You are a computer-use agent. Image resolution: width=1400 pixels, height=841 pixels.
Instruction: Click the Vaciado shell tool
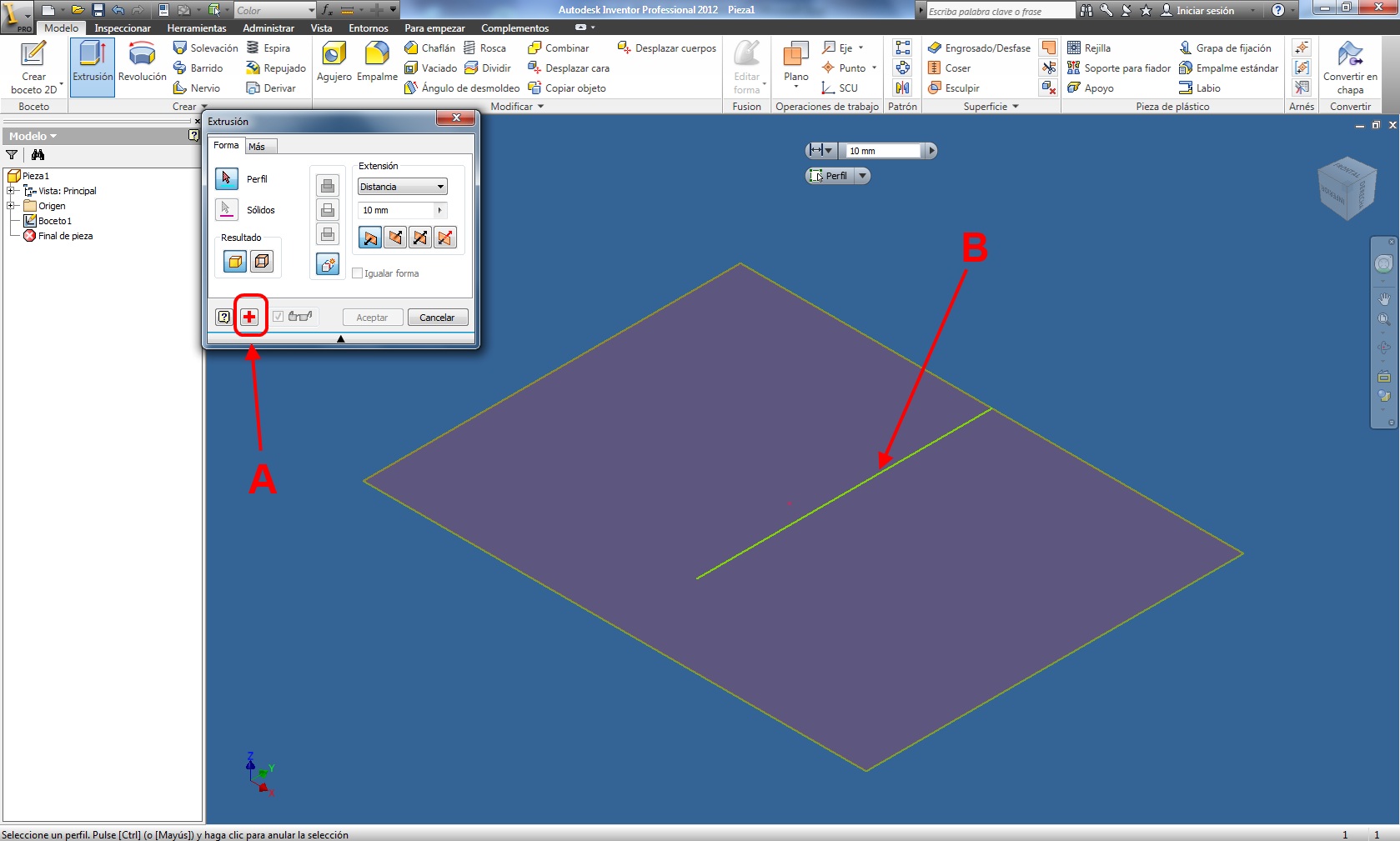(x=430, y=68)
